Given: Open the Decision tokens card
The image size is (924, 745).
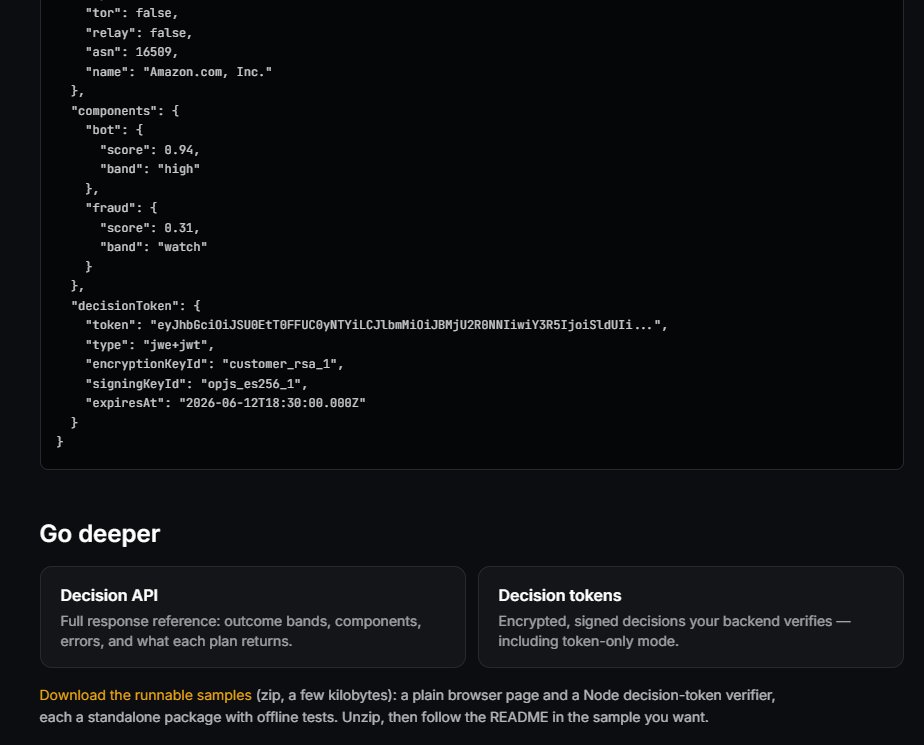Looking at the screenshot, I should [x=691, y=617].
